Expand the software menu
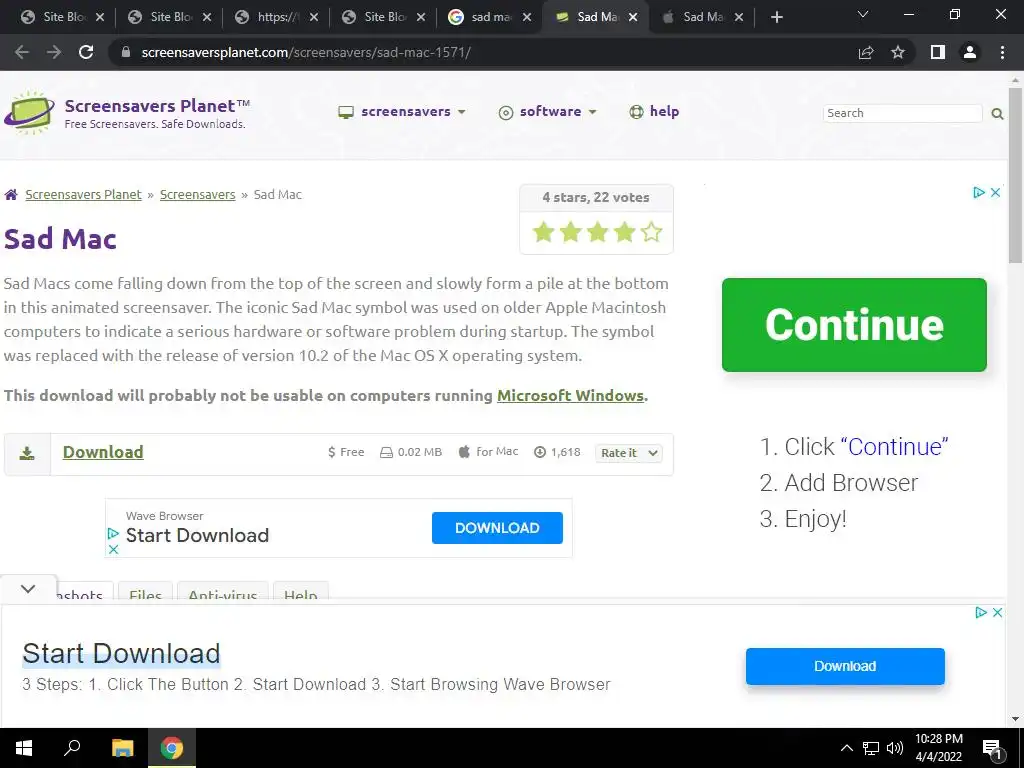This screenshot has height=768, width=1024. coord(547,112)
